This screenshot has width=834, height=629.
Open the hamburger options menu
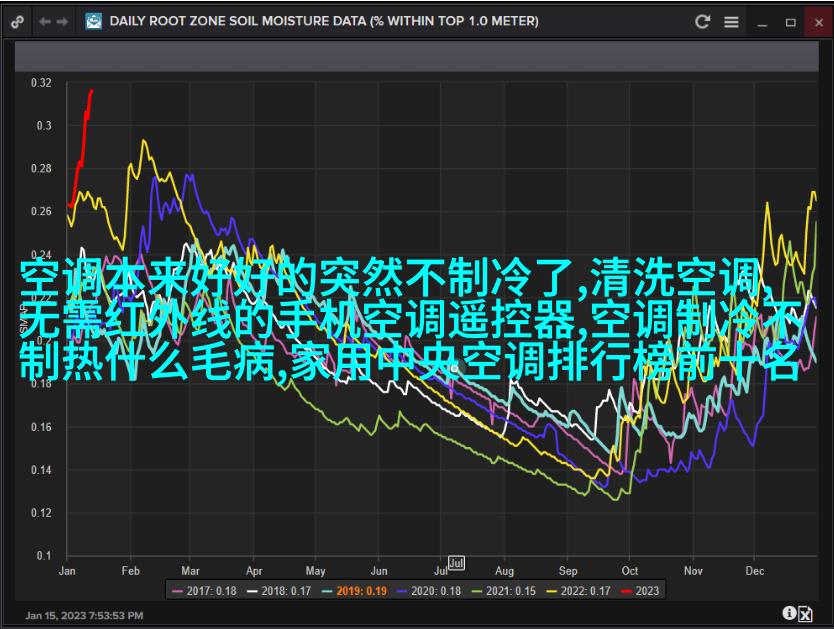tap(731, 21)
